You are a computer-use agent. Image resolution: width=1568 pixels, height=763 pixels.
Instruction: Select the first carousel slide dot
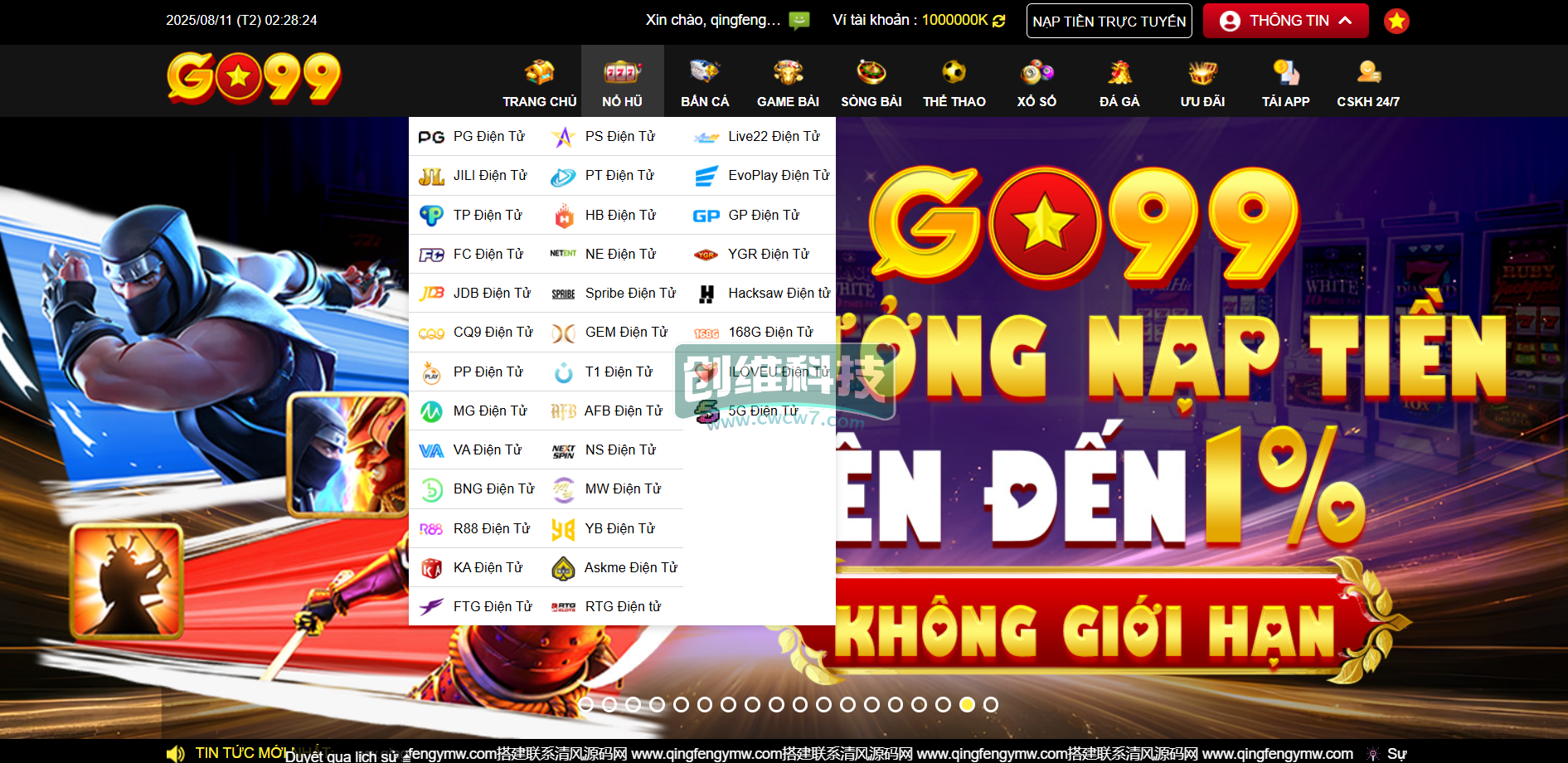coord(586,704)
